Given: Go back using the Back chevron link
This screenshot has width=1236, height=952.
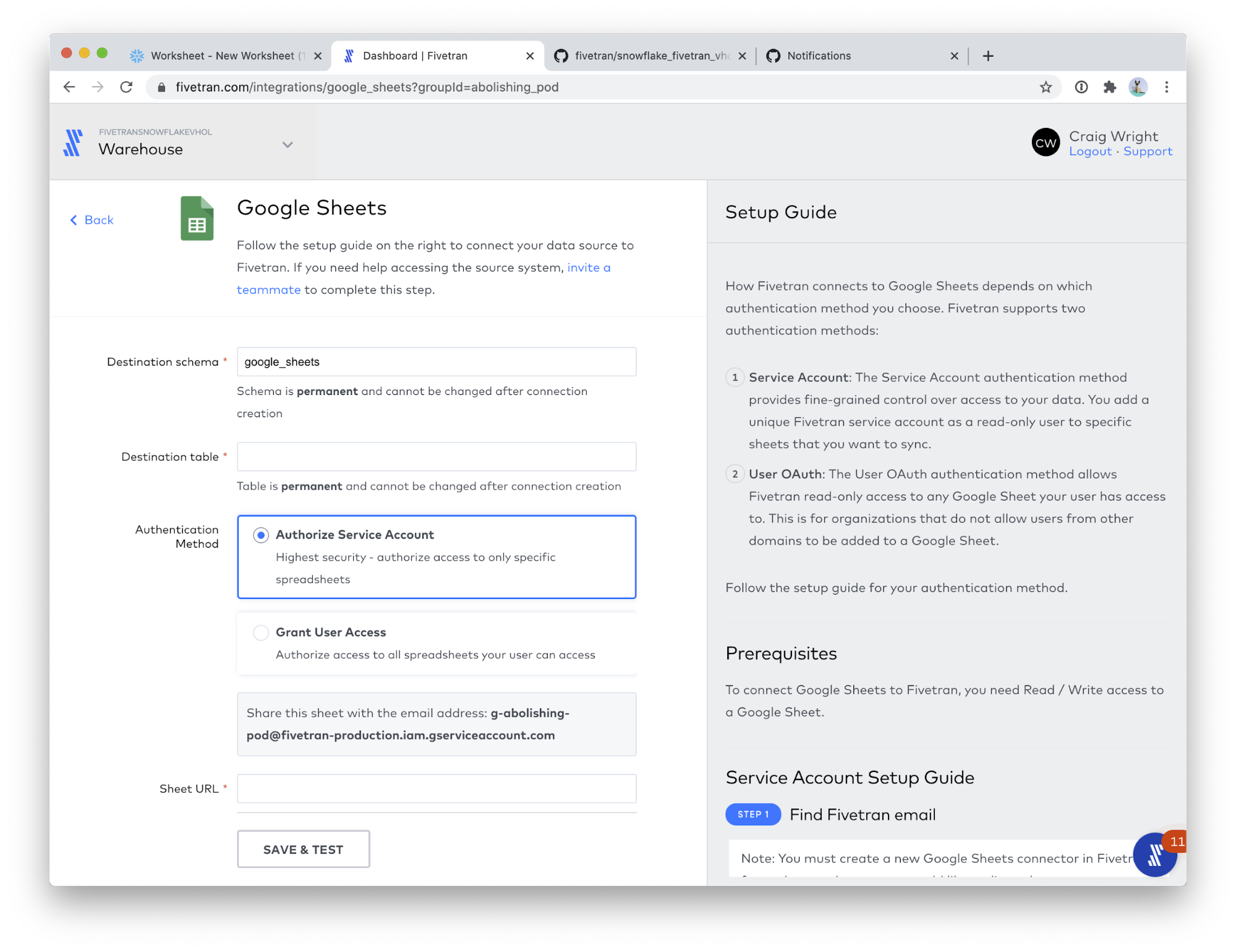Looking at the screenshot, I should pyautogui.click(x=92, y=220).
